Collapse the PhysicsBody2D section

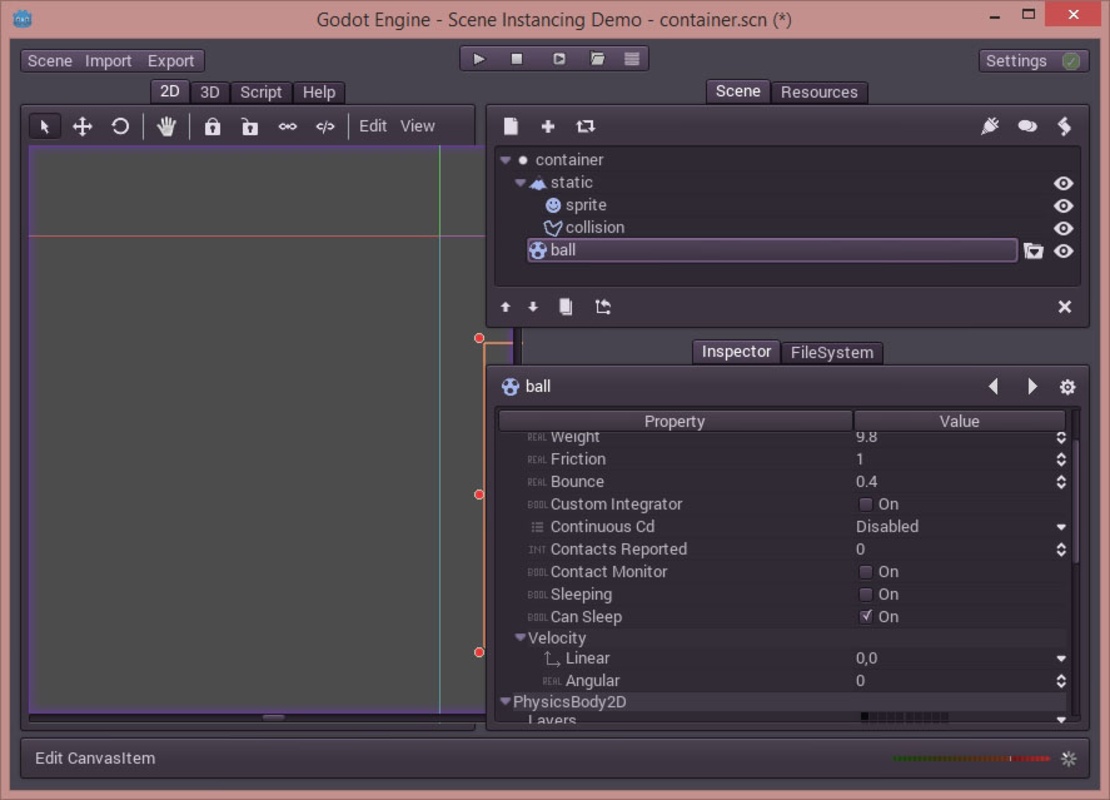pyautogui.click(x=505, y=702)
